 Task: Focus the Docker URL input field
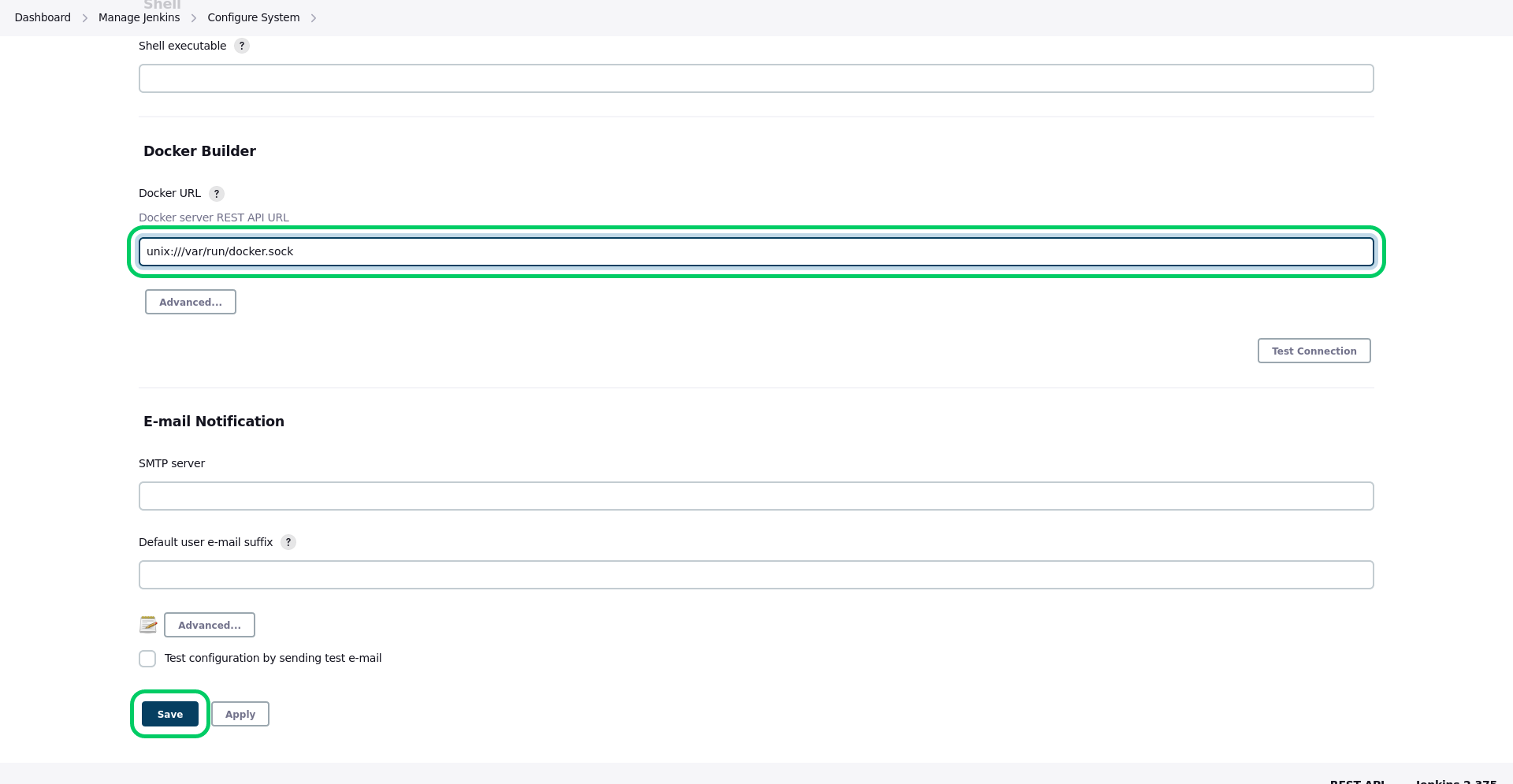[x=756, y=251]
